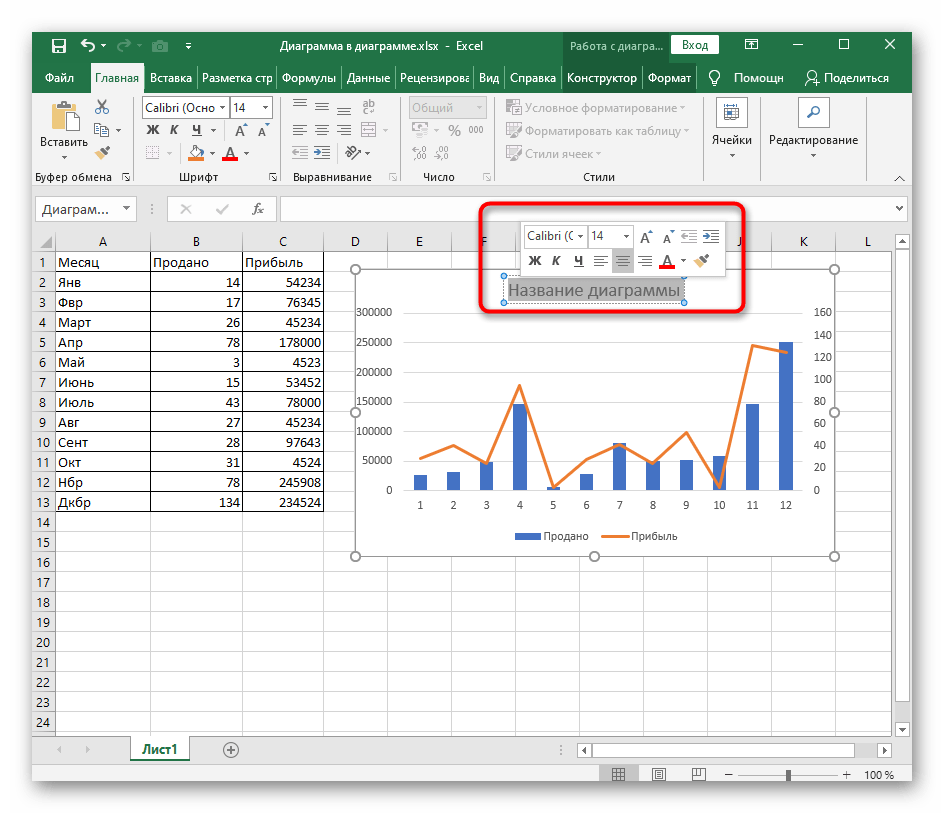Open mini toolbar font size dropdown
The height and width of the screenshot is (813, 944).
point(626,236)
